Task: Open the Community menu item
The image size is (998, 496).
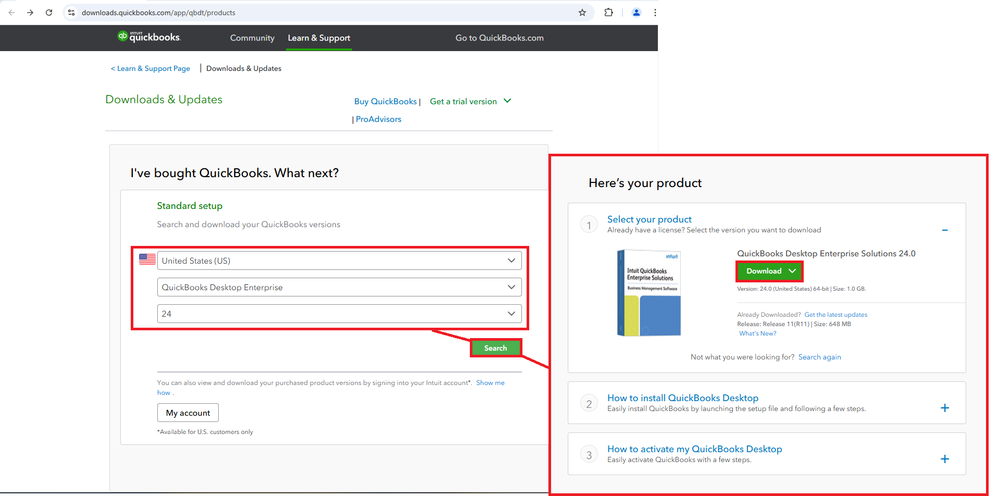Action: [252, 38]
